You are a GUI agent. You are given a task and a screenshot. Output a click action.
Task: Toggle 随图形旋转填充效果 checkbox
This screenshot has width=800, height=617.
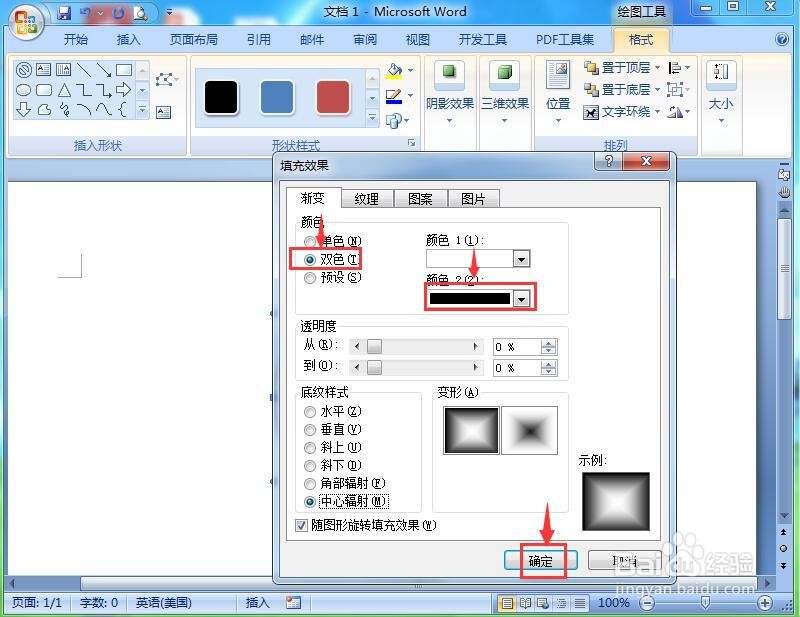tap(302, 525)
